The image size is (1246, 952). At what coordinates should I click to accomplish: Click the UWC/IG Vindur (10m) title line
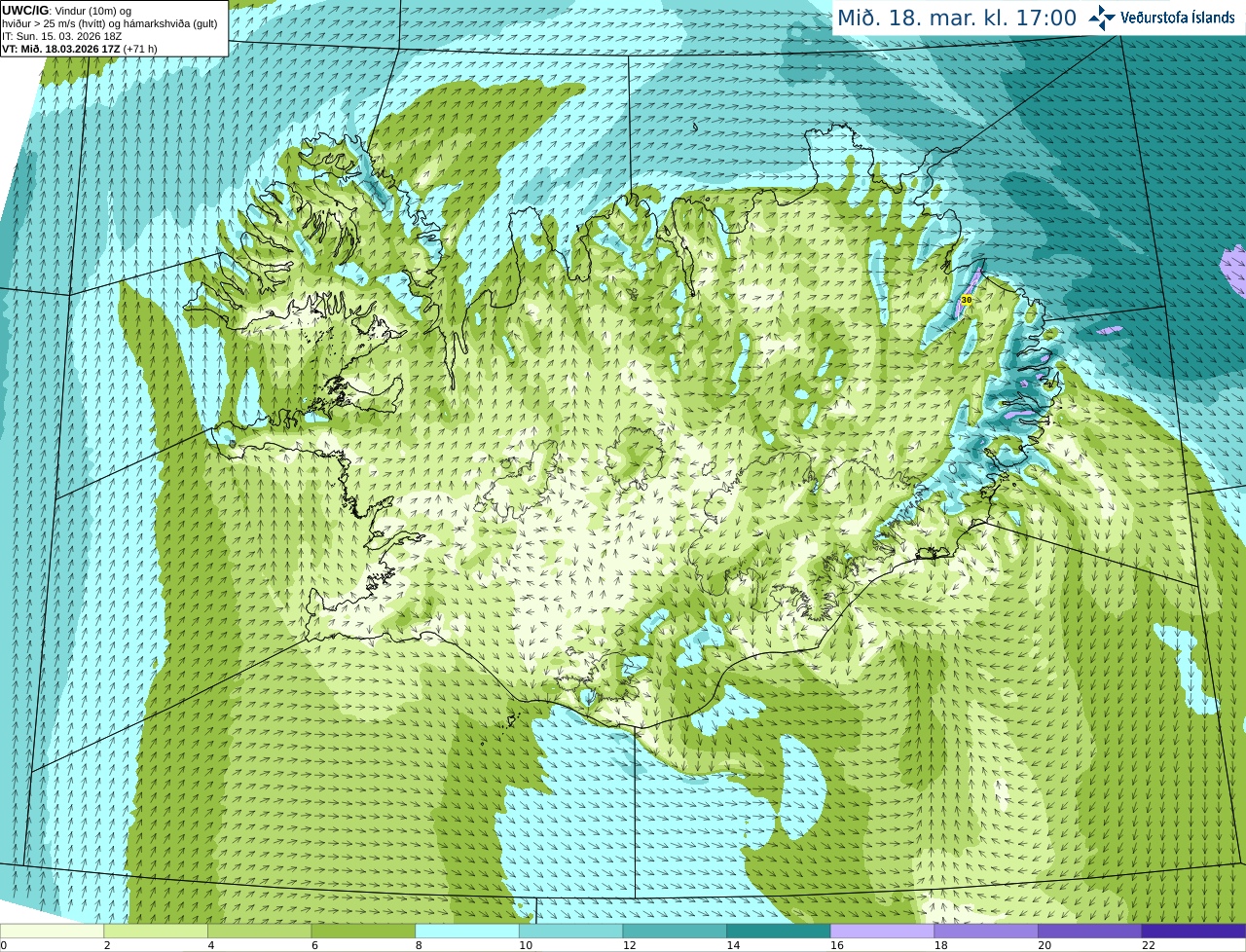[67, 11]
